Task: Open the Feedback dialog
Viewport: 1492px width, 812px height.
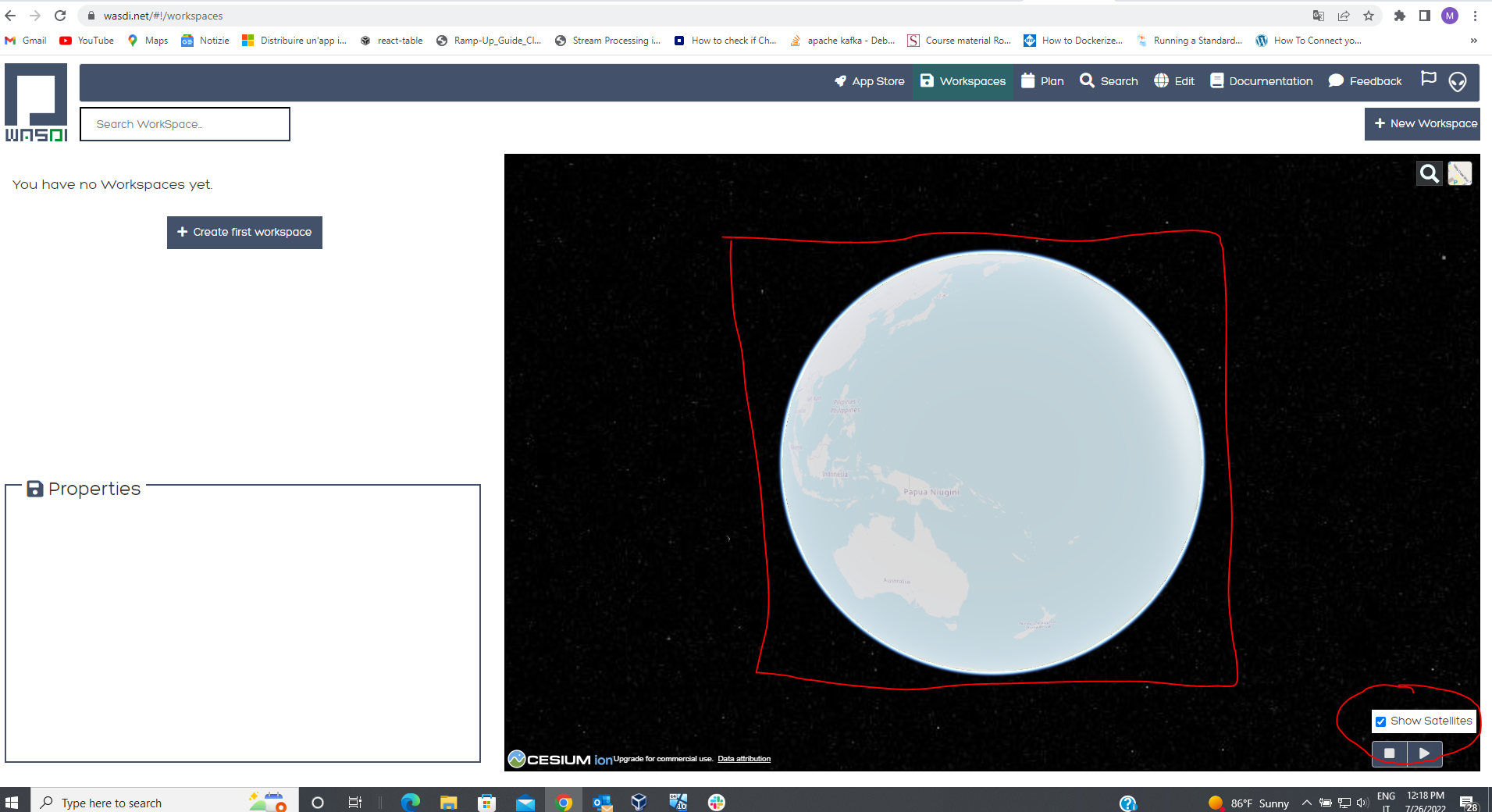Action: tap(1365, 81)
